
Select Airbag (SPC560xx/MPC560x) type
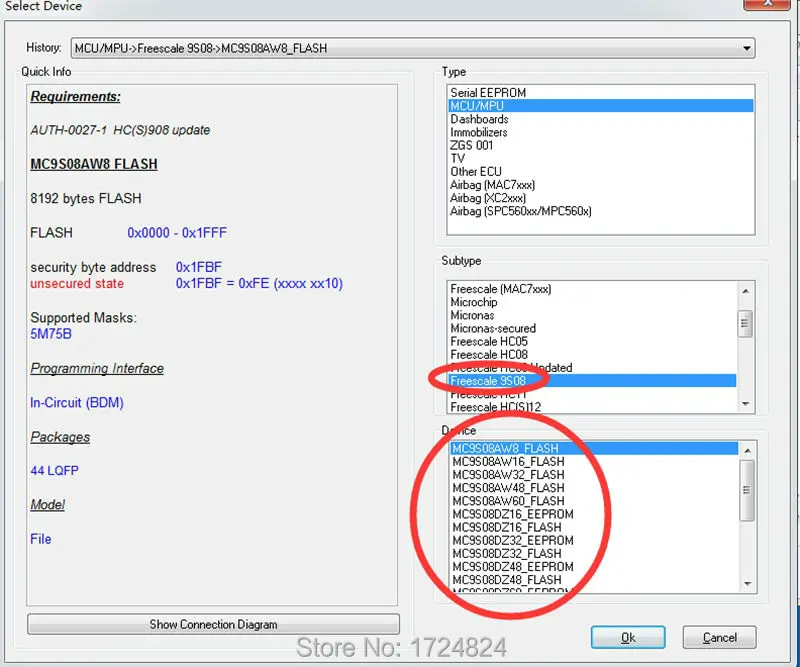(601, 211)
